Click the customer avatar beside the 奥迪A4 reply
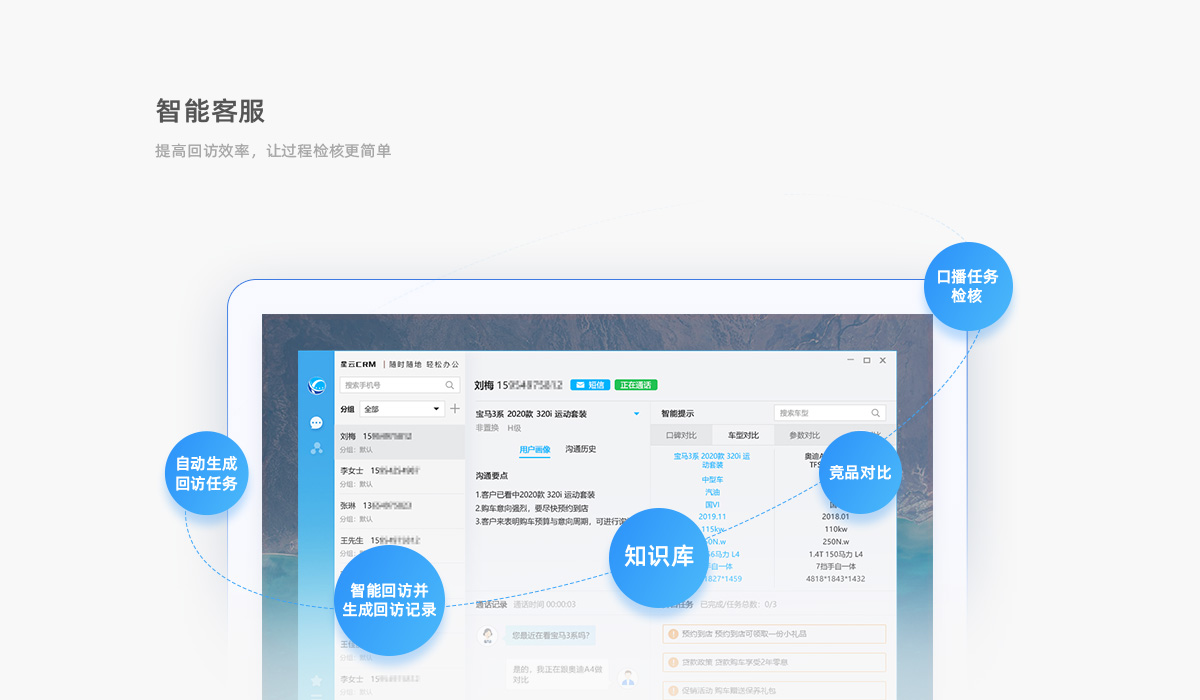 click(628, 677)
